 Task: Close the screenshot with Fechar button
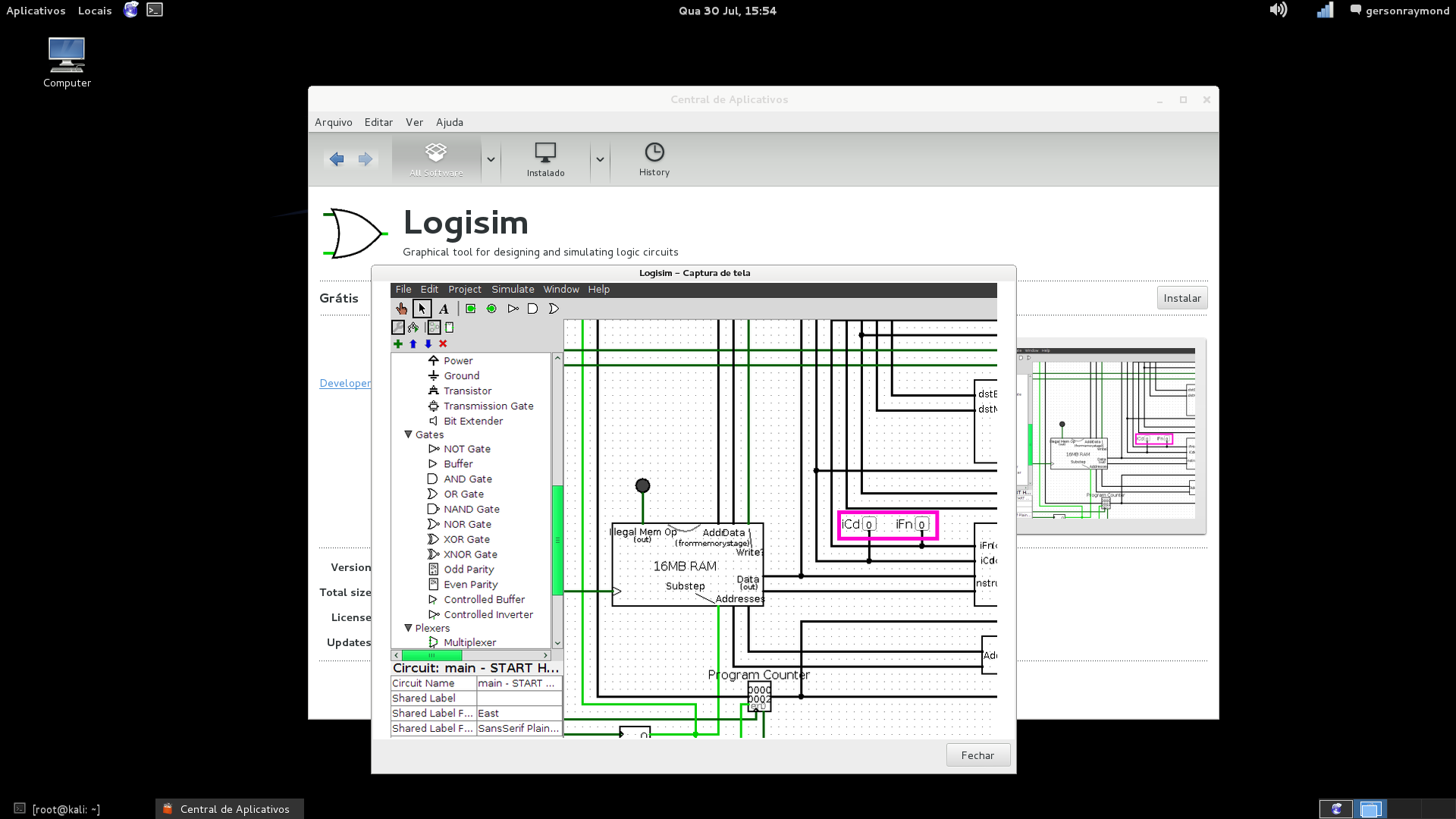click(977, 755)
